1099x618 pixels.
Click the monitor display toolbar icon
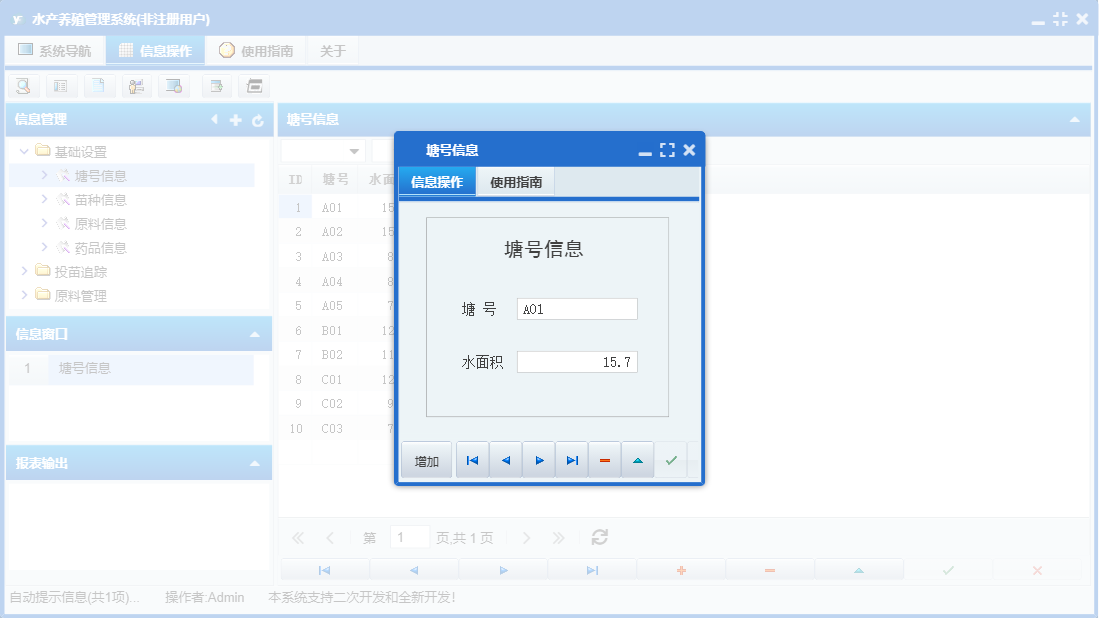(174, 86)
